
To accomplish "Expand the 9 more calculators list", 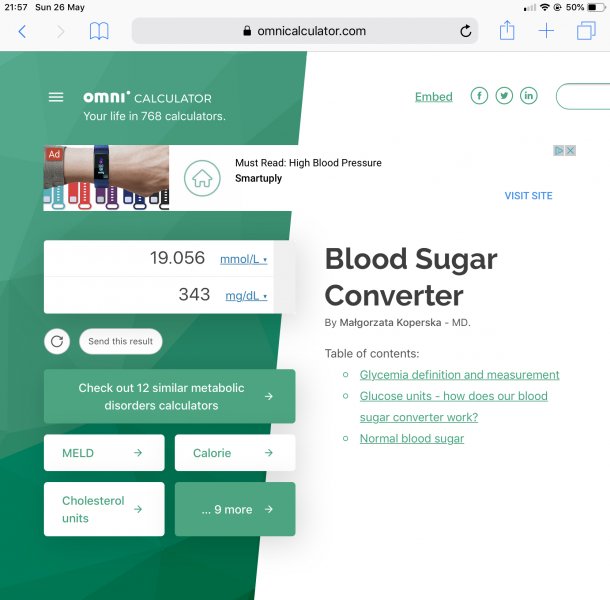I will (x=235, y=509).
